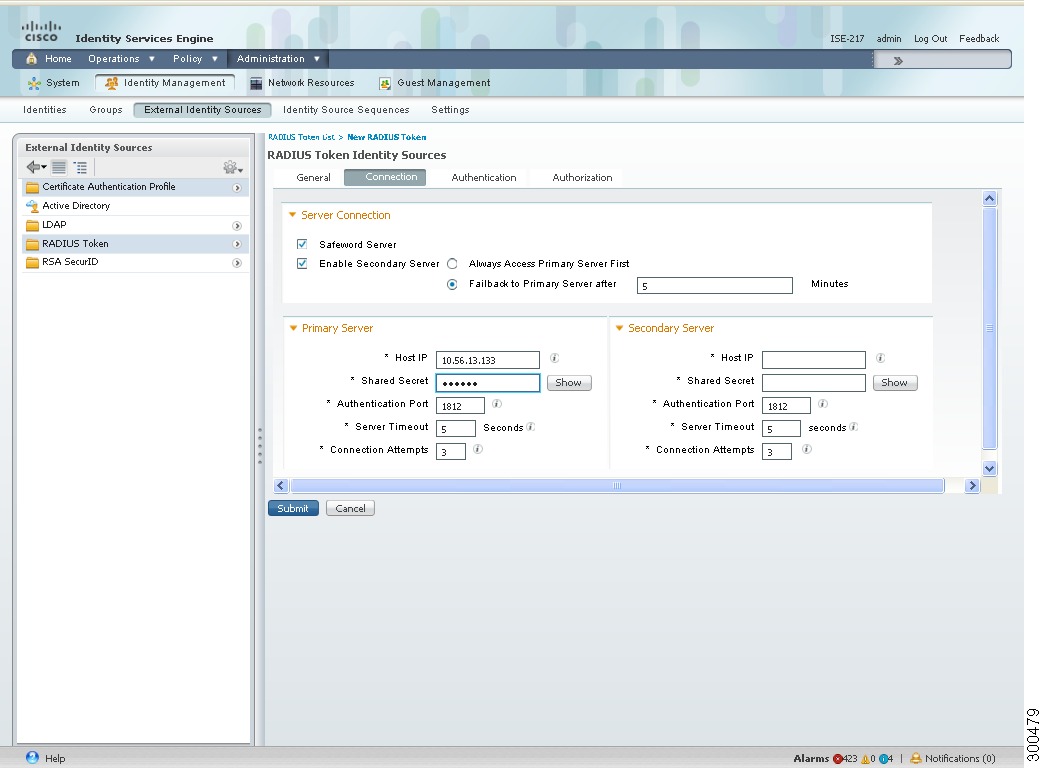1044x768 pixels.
Task: Click the horizontal scrollbar thumb
Action: coord(617,486)
